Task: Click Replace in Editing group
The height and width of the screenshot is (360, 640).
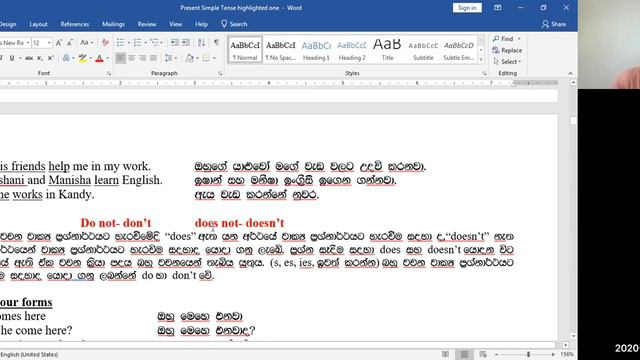Action: point(507,50)
